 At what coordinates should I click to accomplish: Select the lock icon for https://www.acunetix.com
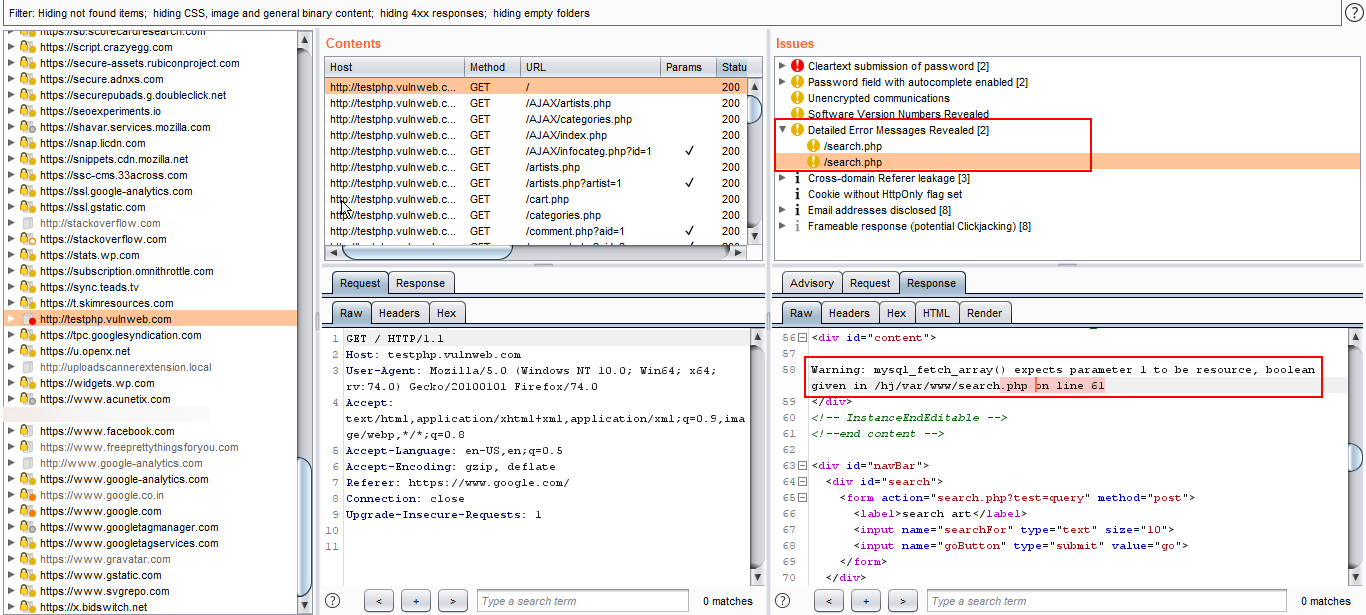(x=28, y=399)
